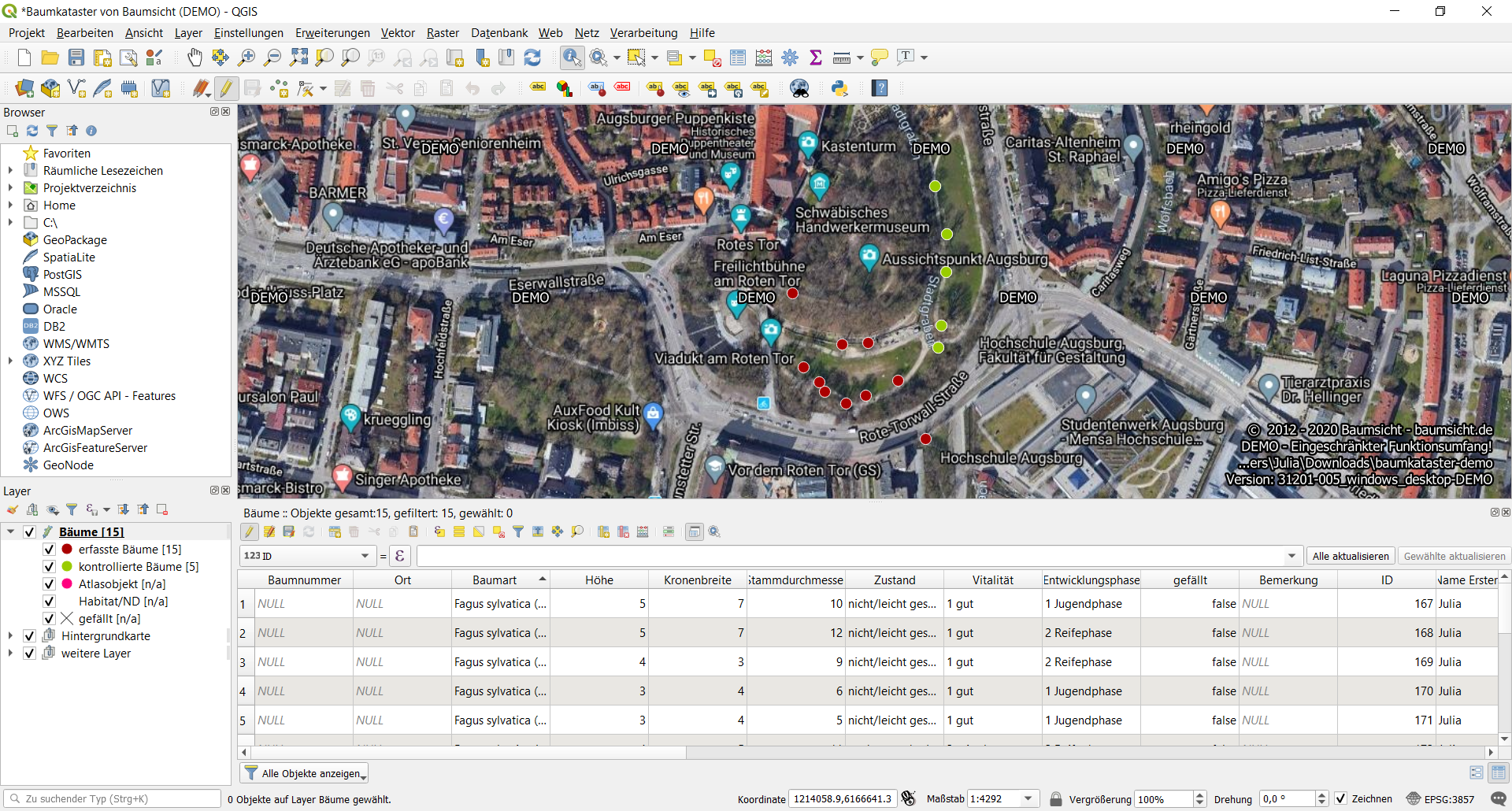Select the Pan Map hand tool
The height and width of the screenshot is (811, 1512).
195,57
